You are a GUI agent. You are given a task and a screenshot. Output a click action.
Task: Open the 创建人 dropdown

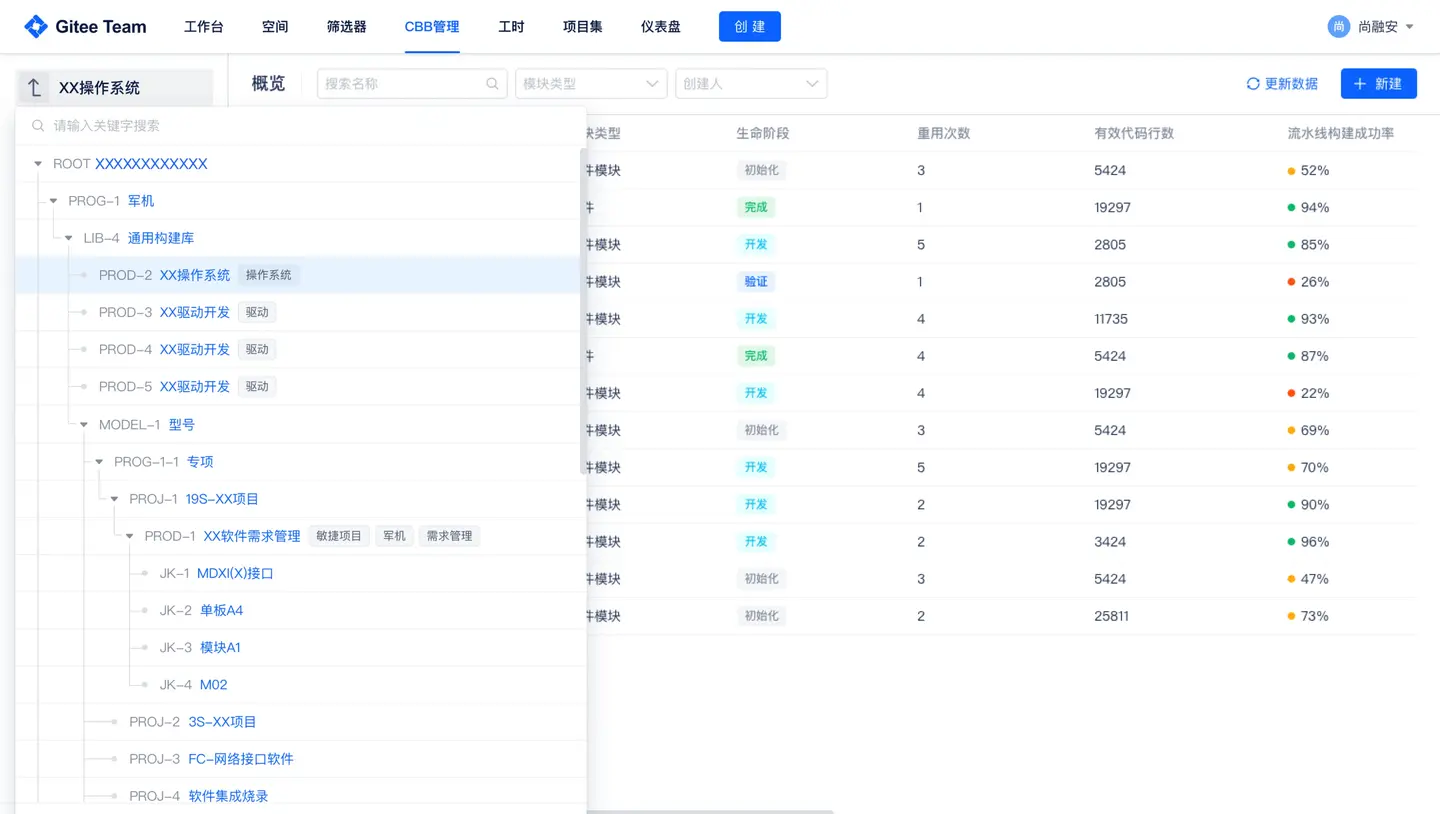click(x=751, y=84)
